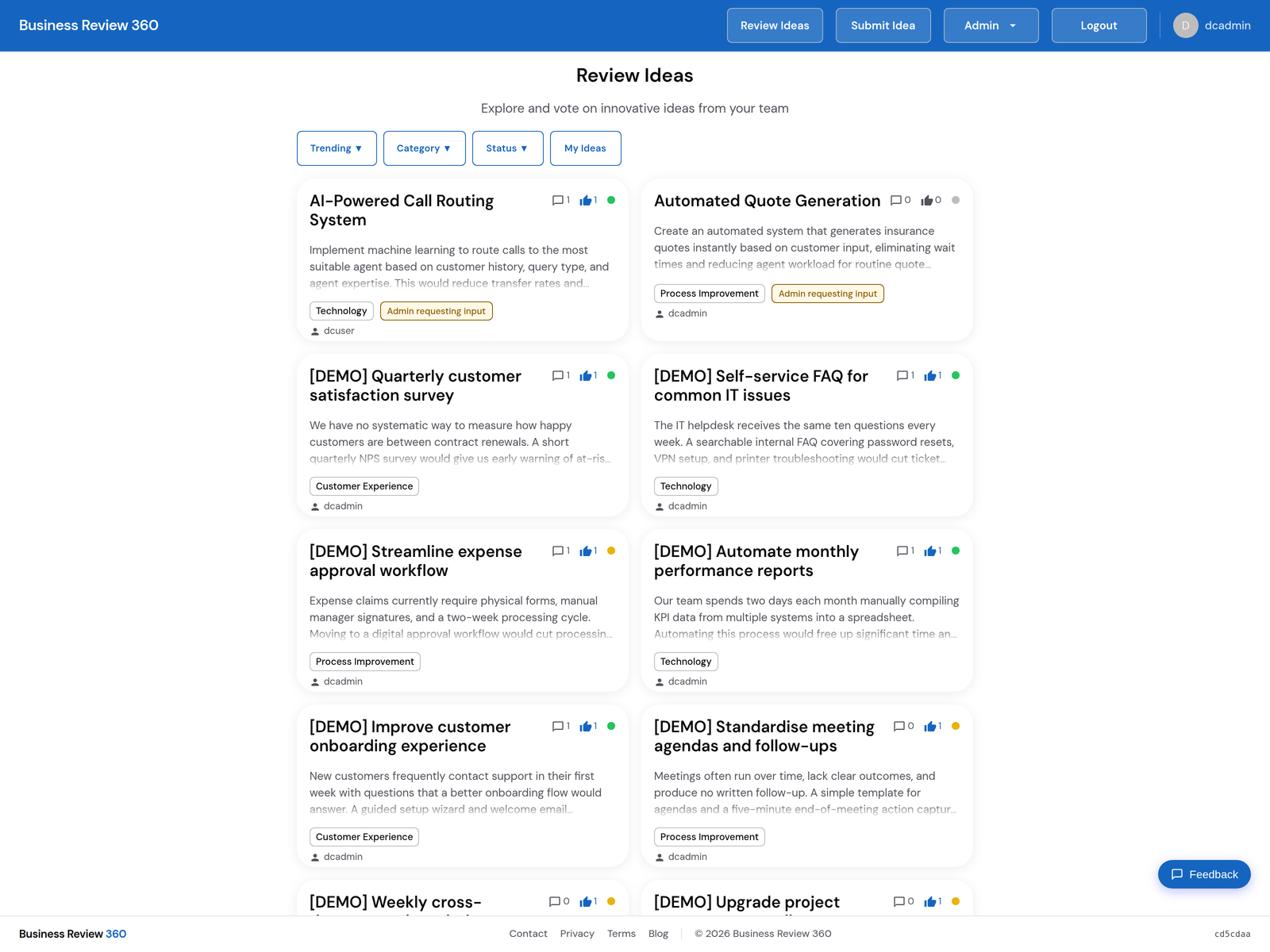Open the Contact footer link
The height and width of the screenshot is (952, 1270).
click(x=529, y=934)
